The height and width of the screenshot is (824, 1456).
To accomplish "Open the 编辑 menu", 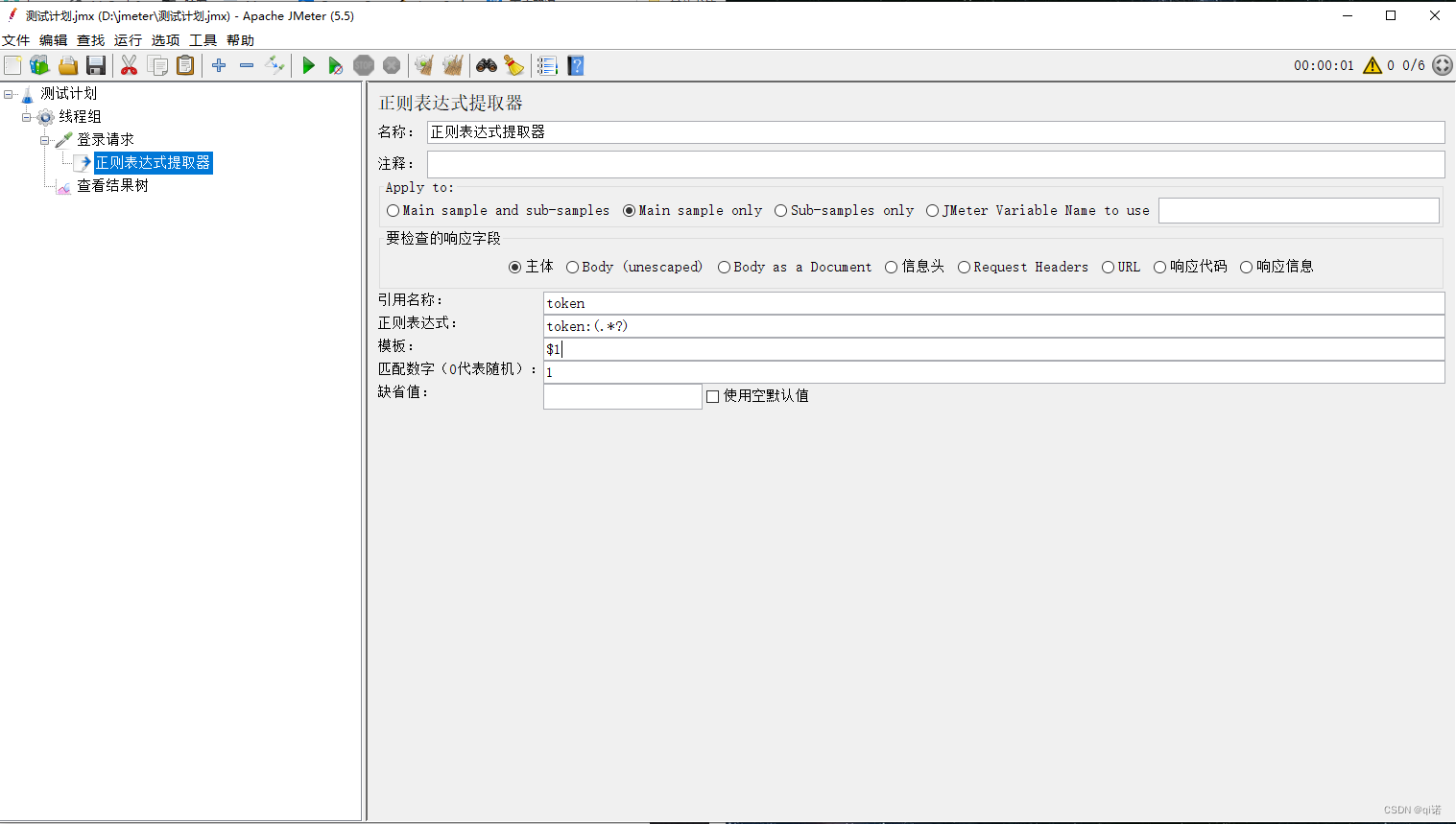I will tap(54, 40).
